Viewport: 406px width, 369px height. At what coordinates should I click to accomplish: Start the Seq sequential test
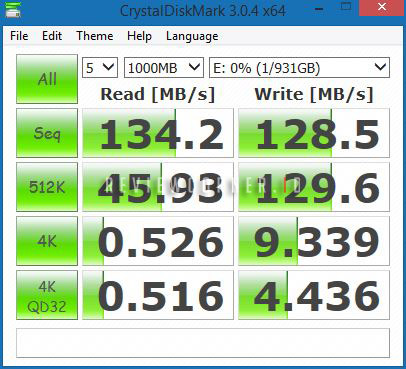[x=47, y=133]
